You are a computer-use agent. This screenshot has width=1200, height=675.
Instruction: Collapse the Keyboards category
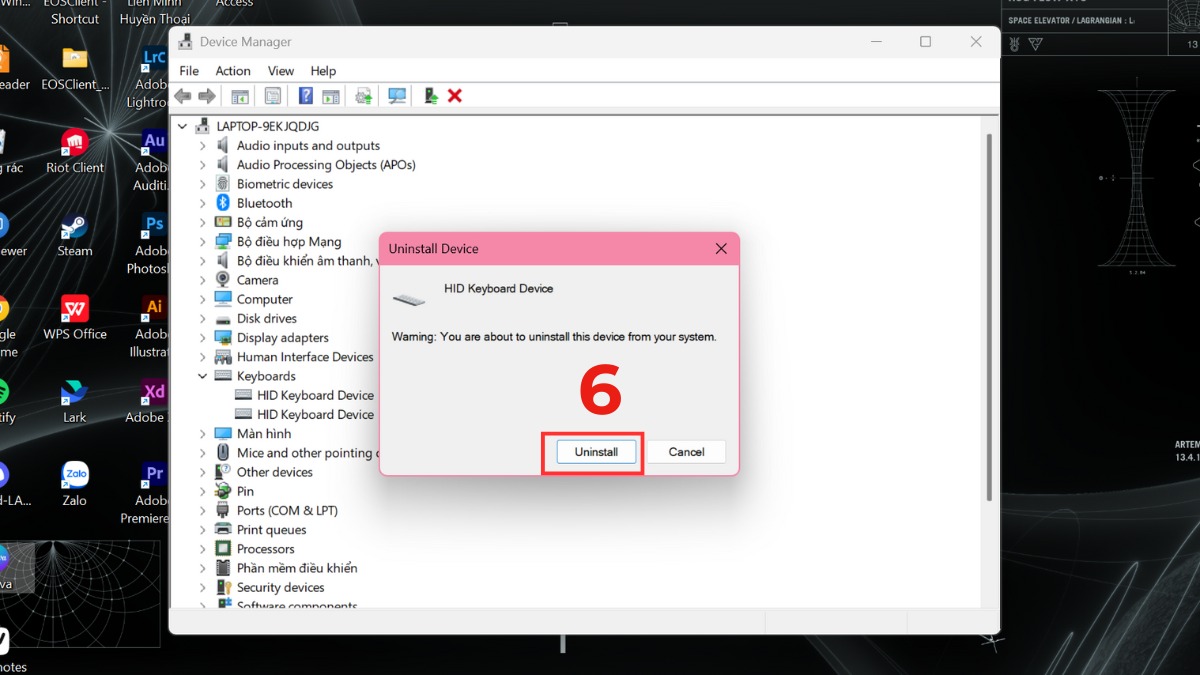[x=205, y=375]
